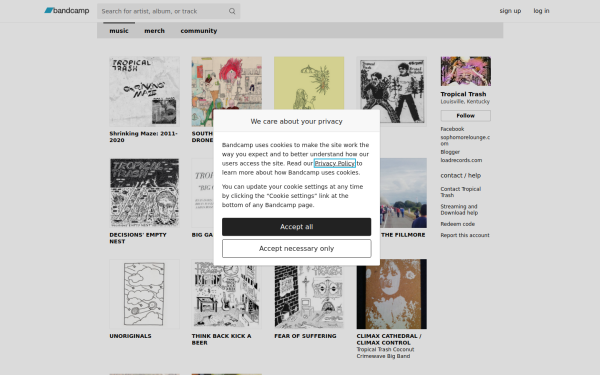
Task: Click the UNORIGINALS title link
Action: click(x=130, y=336)
